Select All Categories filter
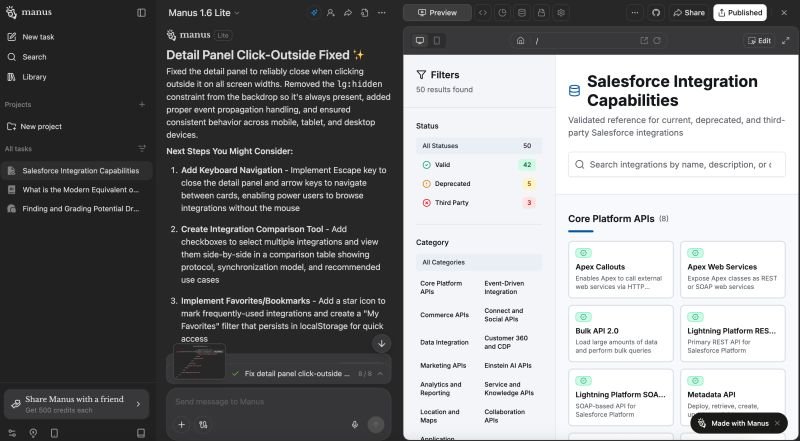 479,262
